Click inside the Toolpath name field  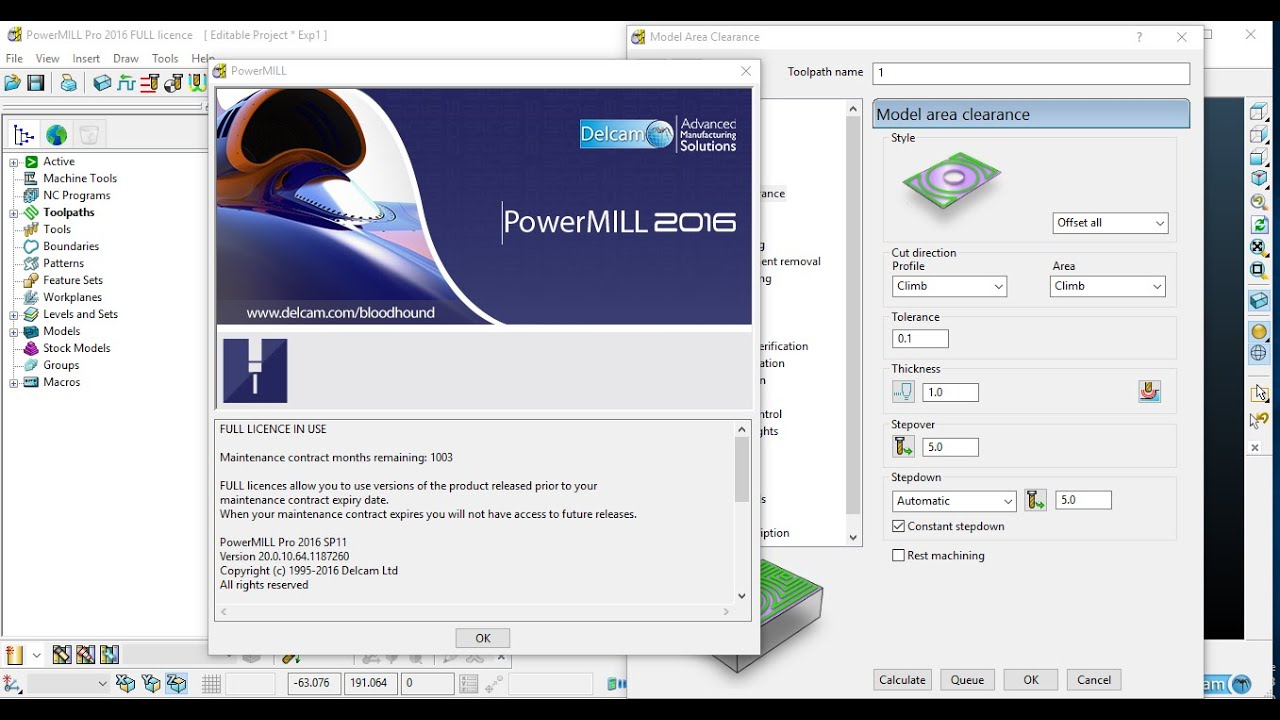pyautogui.click(x=1030, y=73)
